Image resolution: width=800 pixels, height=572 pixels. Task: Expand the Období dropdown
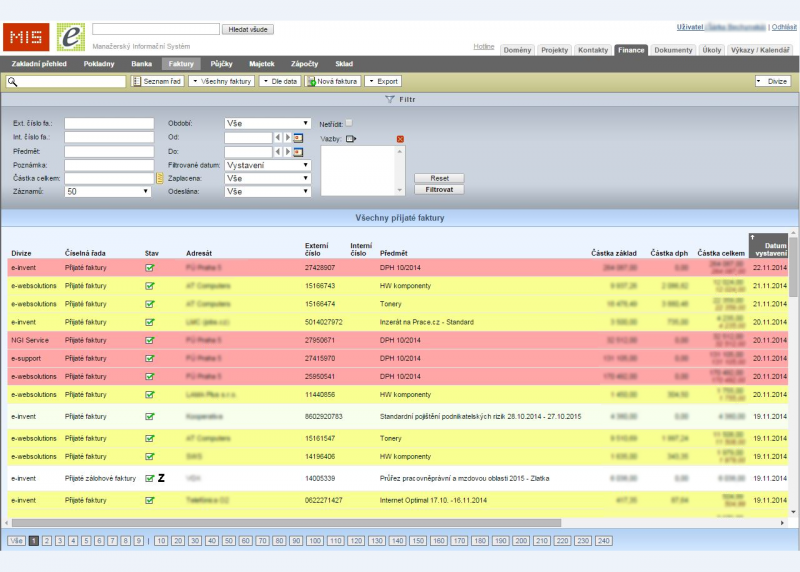click(x=267, y=124)
